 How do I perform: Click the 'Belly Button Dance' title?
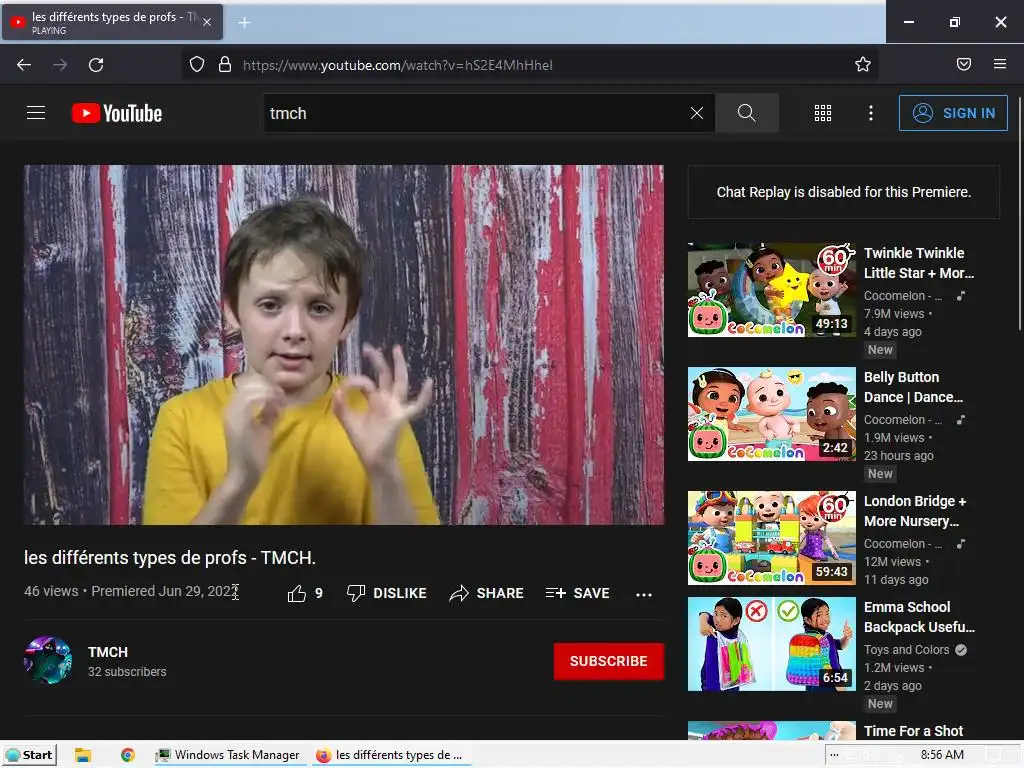(x=913, y=387)
